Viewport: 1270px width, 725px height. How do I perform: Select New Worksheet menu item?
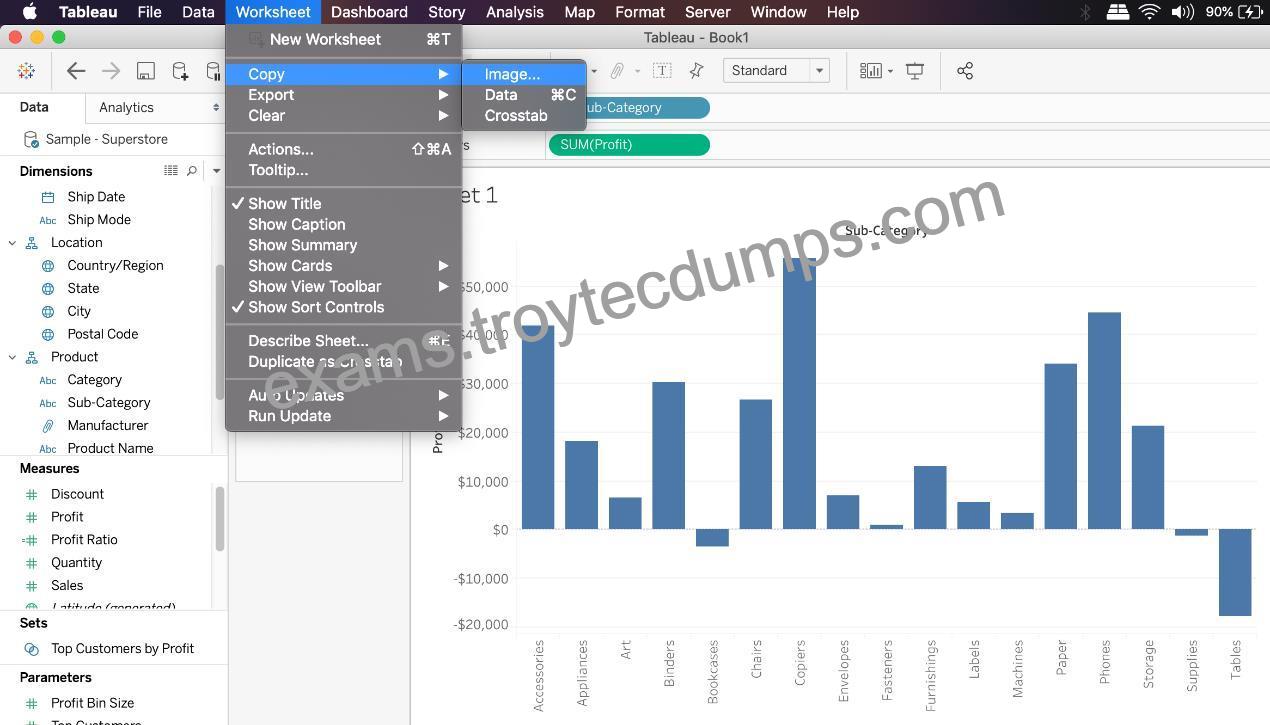[344, 40]
